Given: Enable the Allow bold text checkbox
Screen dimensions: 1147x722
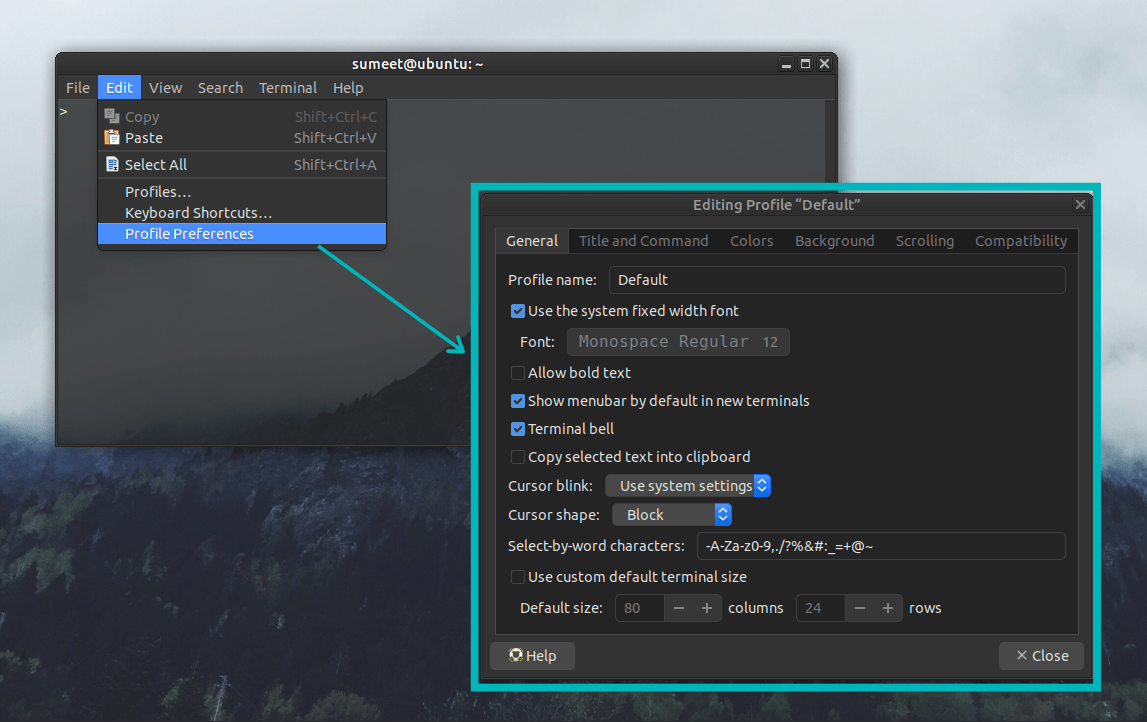Looking at the screenshot, I should (x=517, y=372).
